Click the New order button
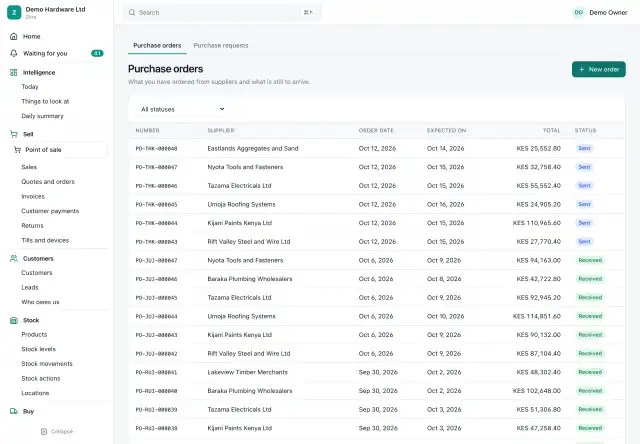This screenshot has width=640, height=444. 598,69
